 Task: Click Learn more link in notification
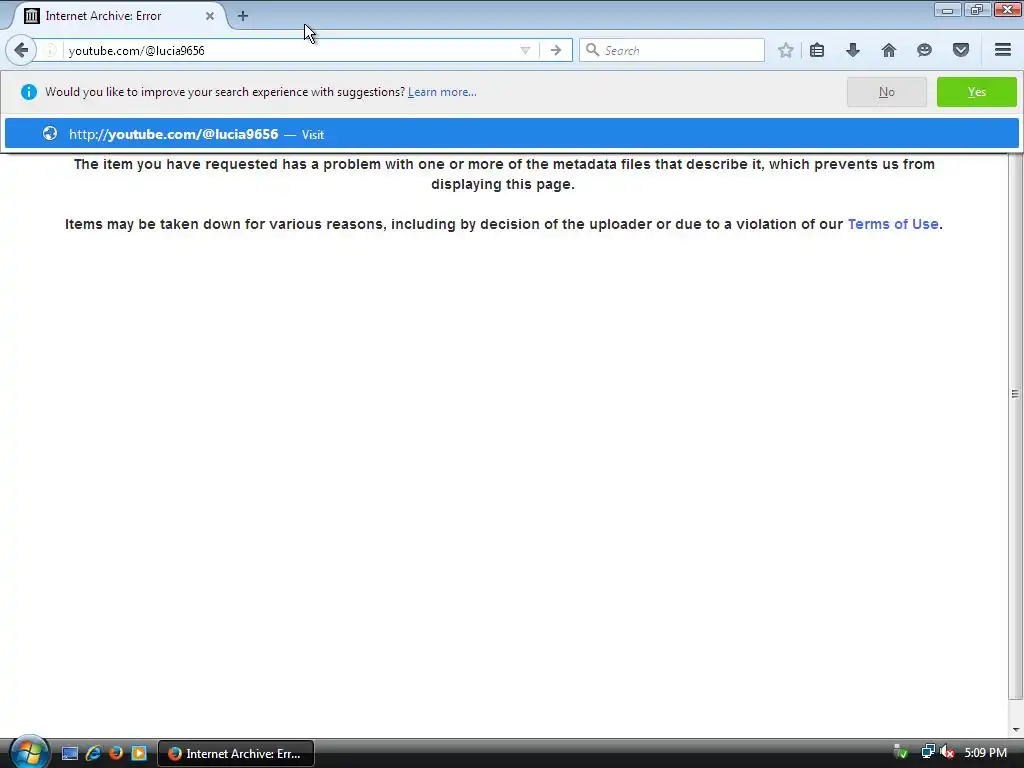pyautogui.click(x=442, y=92)
